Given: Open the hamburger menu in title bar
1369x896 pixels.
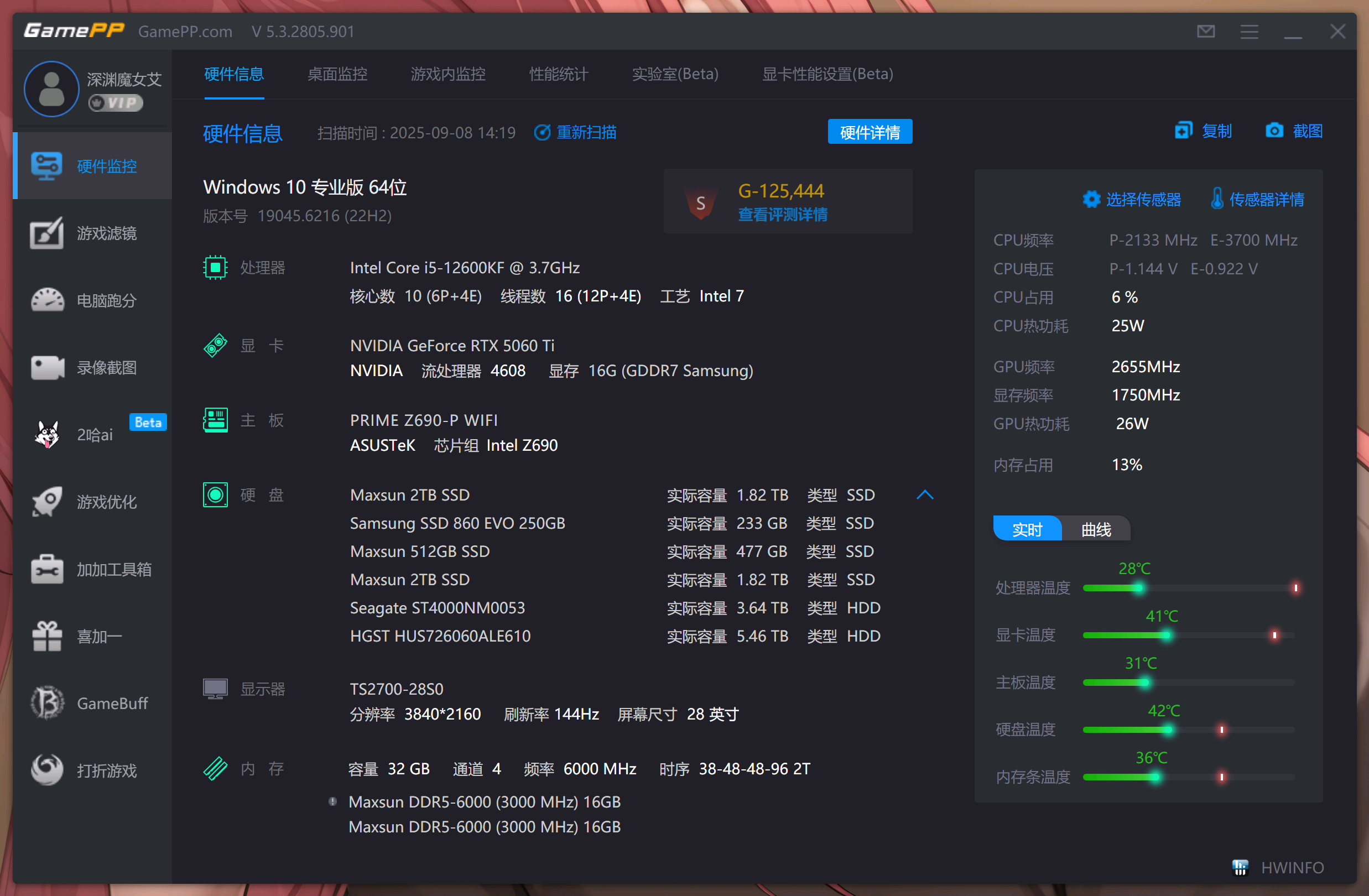Looking at the screenshot, I should pos(1249,31).
